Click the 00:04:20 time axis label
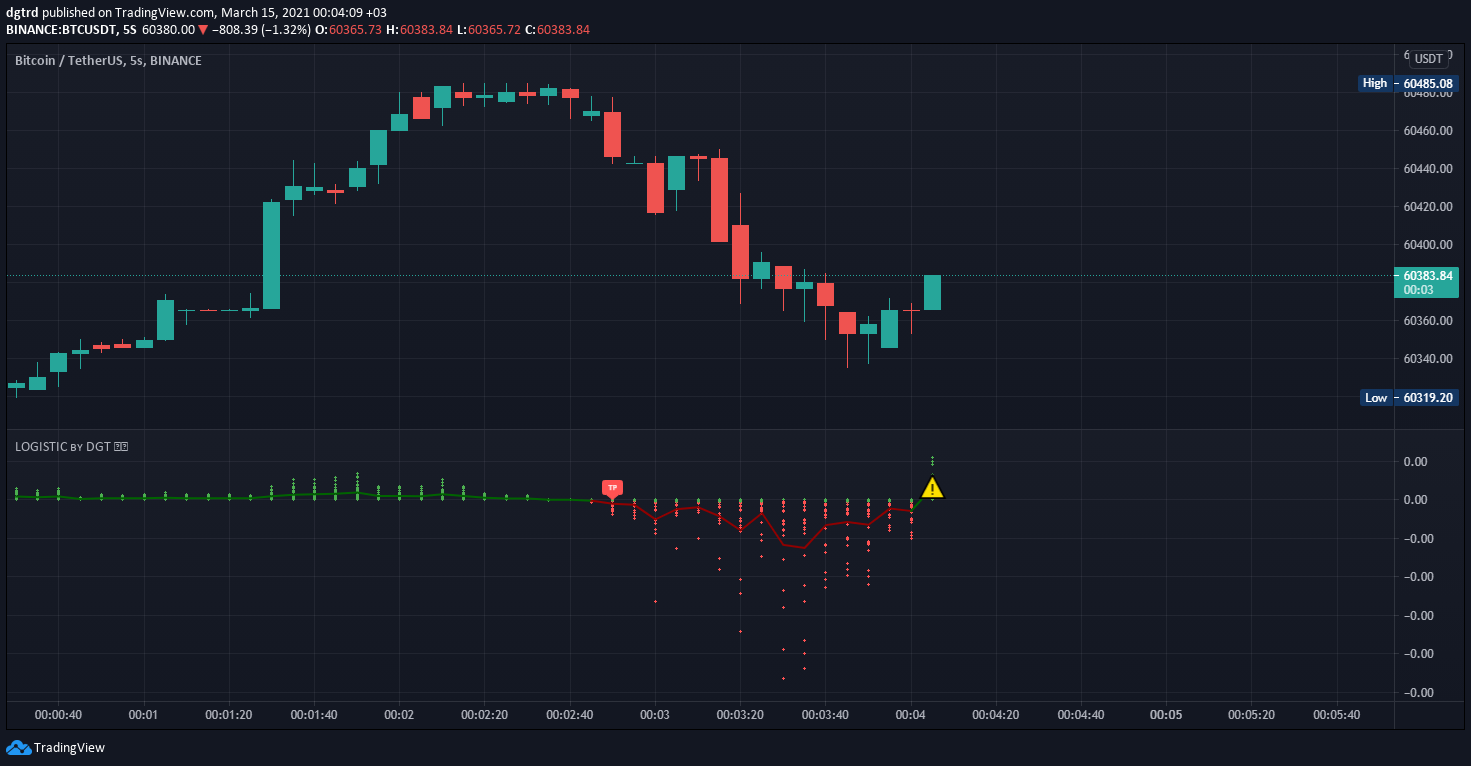This screenshot has height=766, width=1471. pos(996,715)
